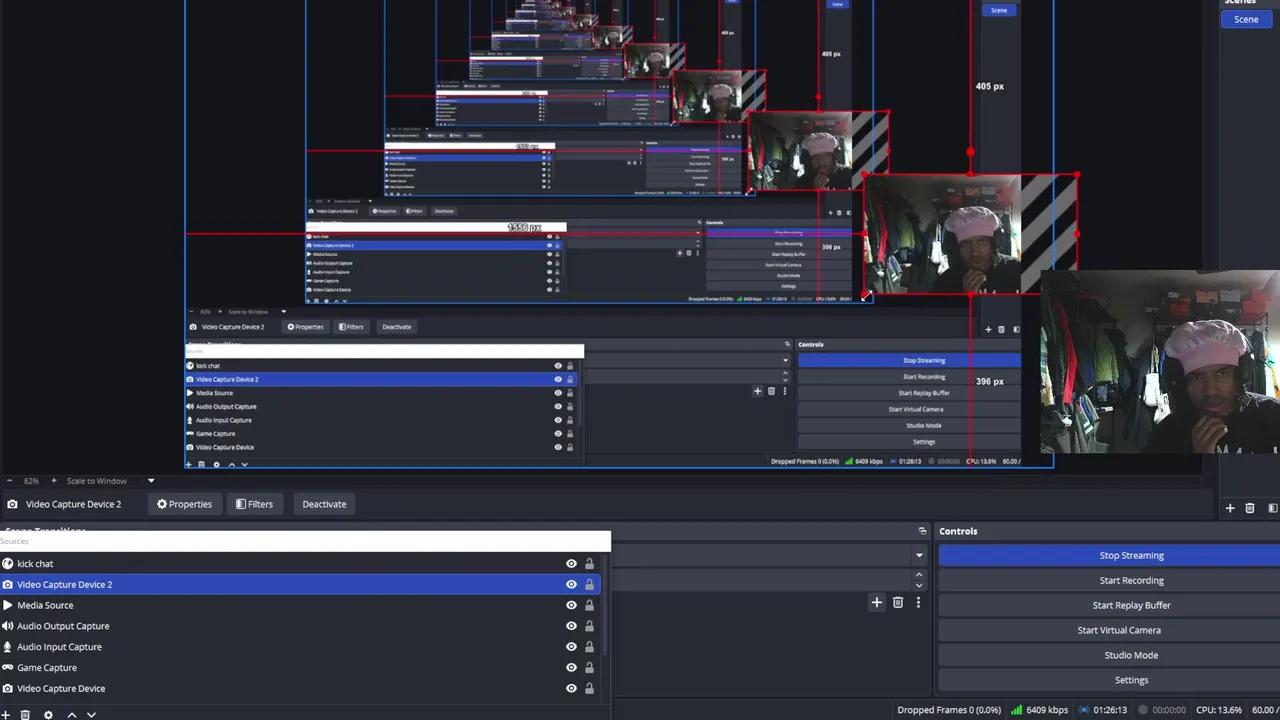Image resolution: width=1280 pixels, height=720 pixels.
Task: Click the recording status dot beside 00:00:00
Action: coord(1144,710)
